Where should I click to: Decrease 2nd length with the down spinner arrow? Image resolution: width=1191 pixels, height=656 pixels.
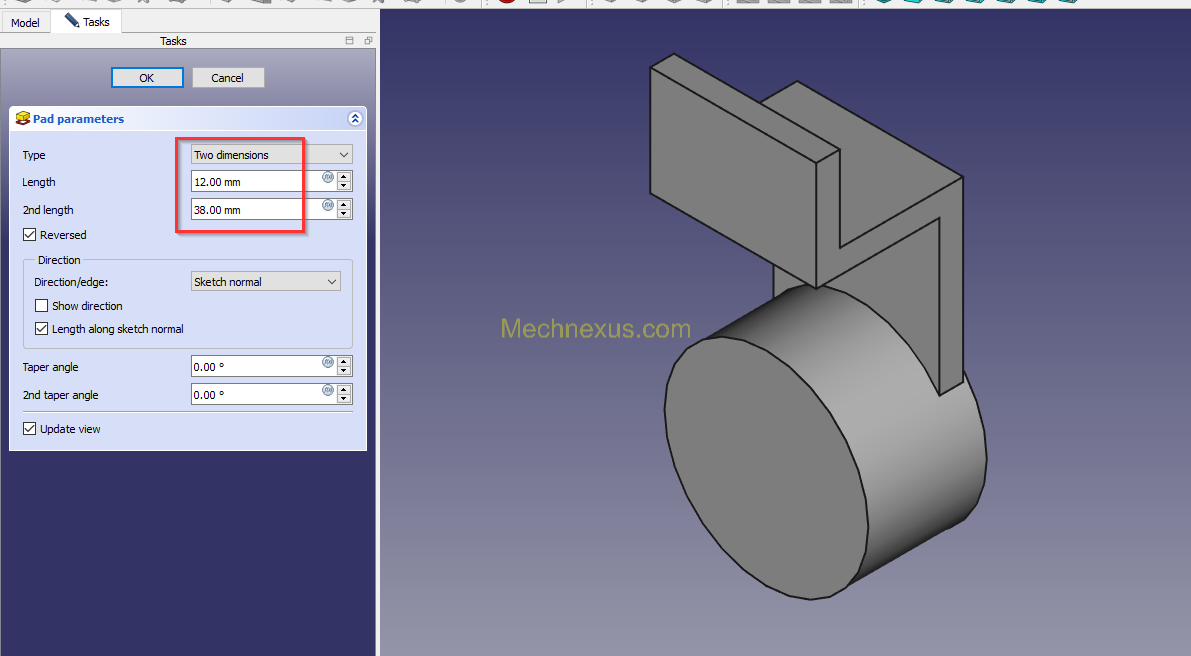click(x=344, y=214)
